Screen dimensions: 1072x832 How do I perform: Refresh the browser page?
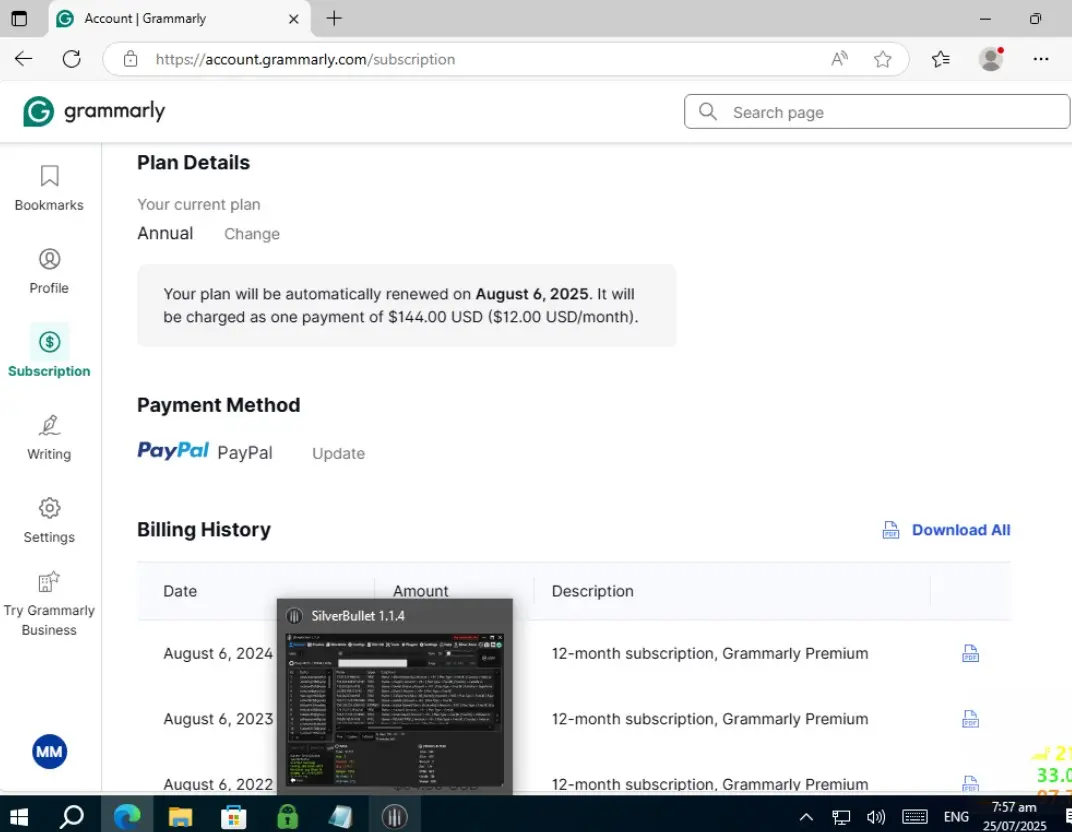[x=72, y=59]
